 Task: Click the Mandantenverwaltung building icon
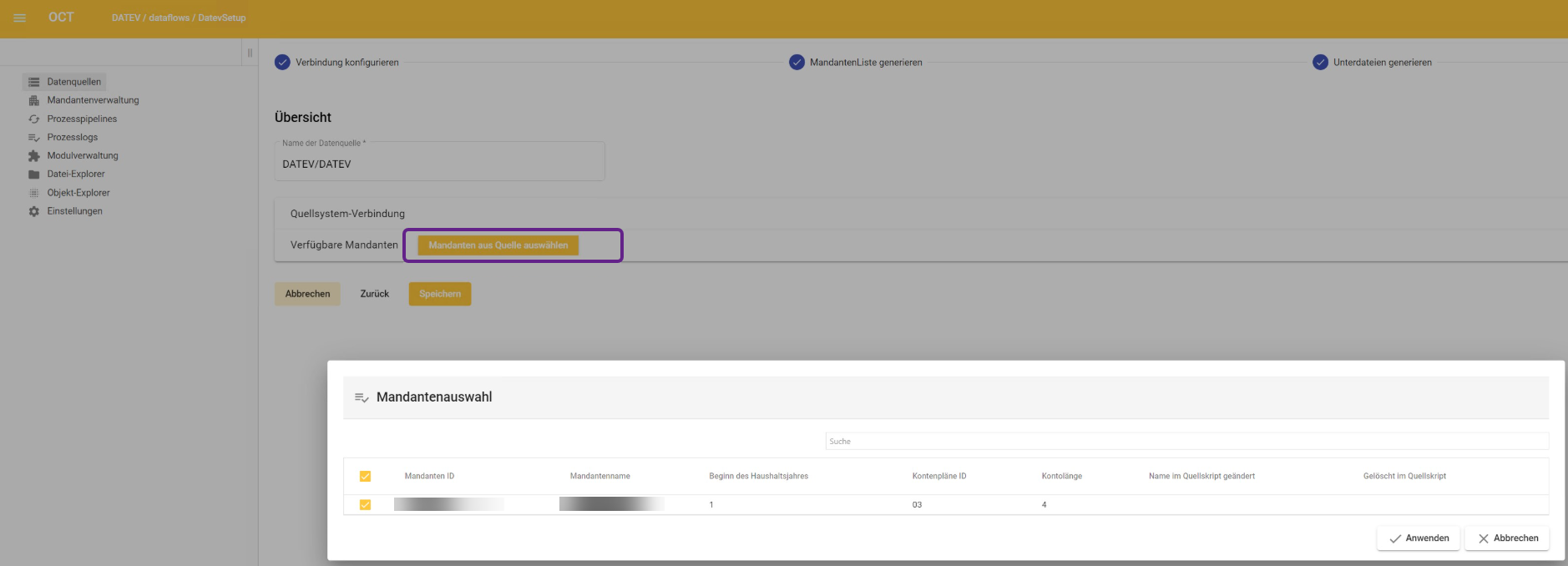(34, 100)
